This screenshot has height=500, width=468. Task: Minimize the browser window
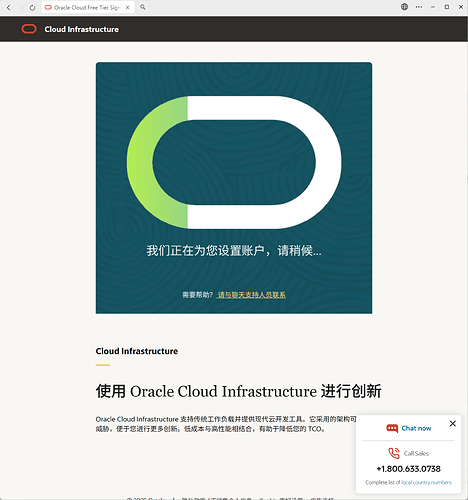click(433, 7)
